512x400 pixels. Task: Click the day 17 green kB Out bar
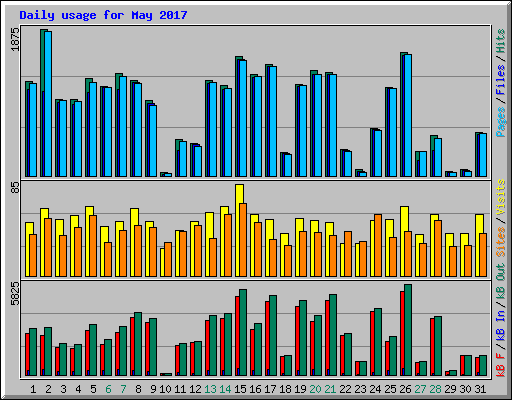click(273, 335)
